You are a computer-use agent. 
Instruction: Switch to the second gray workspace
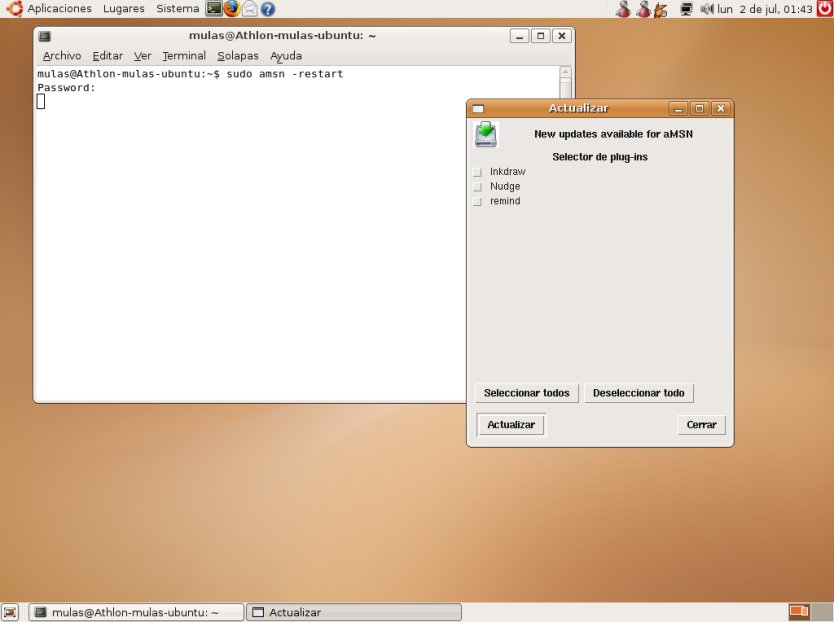tap(822, 612)
